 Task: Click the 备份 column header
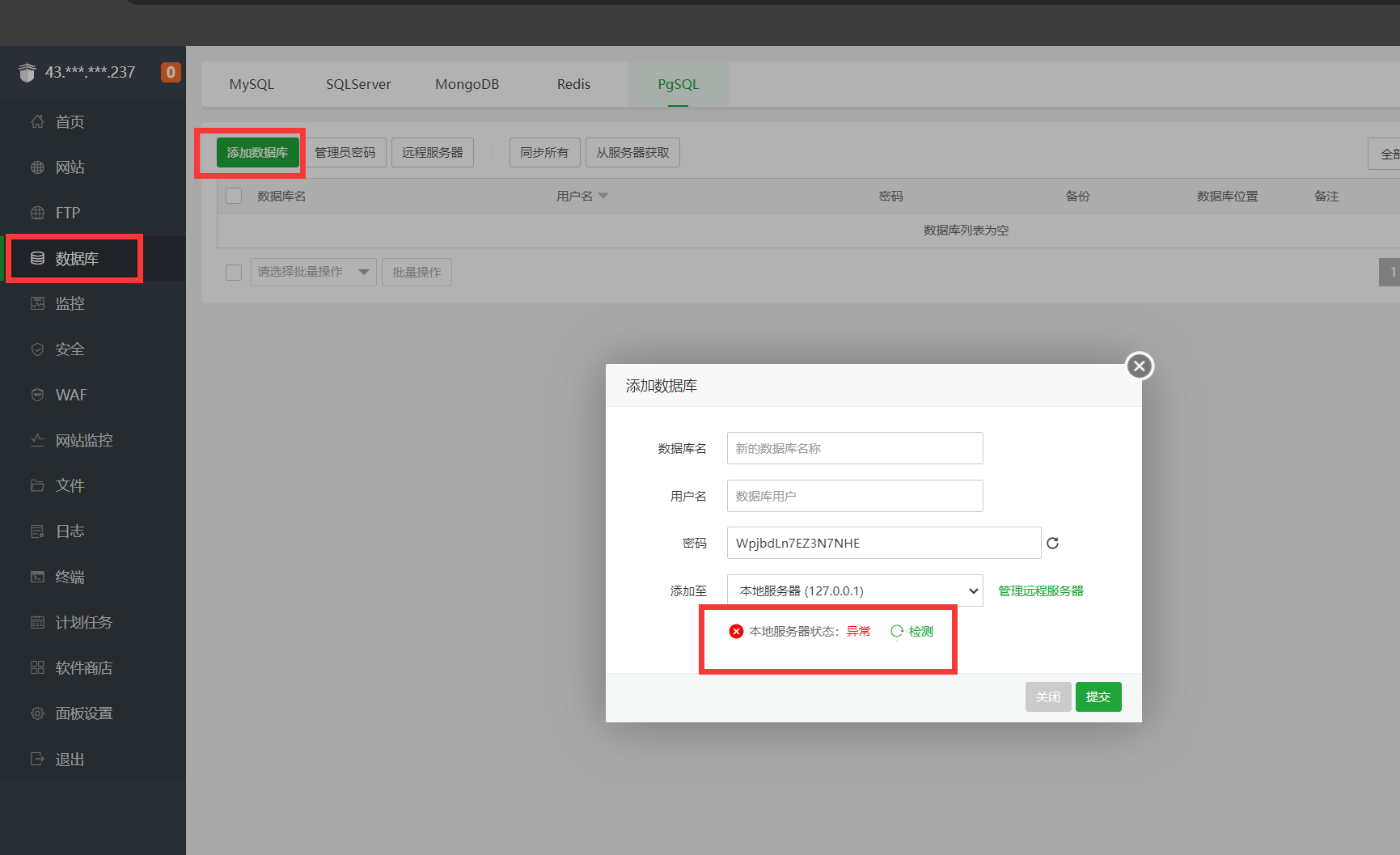click(1078, 196)
